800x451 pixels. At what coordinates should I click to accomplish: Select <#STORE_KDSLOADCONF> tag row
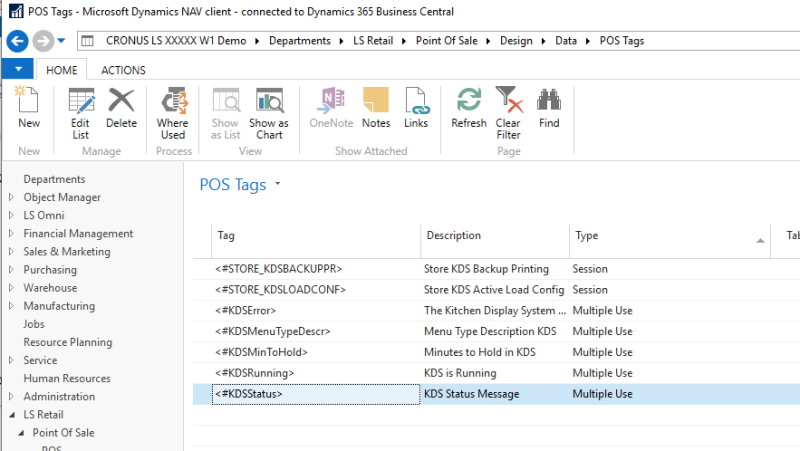coord(496,290)
